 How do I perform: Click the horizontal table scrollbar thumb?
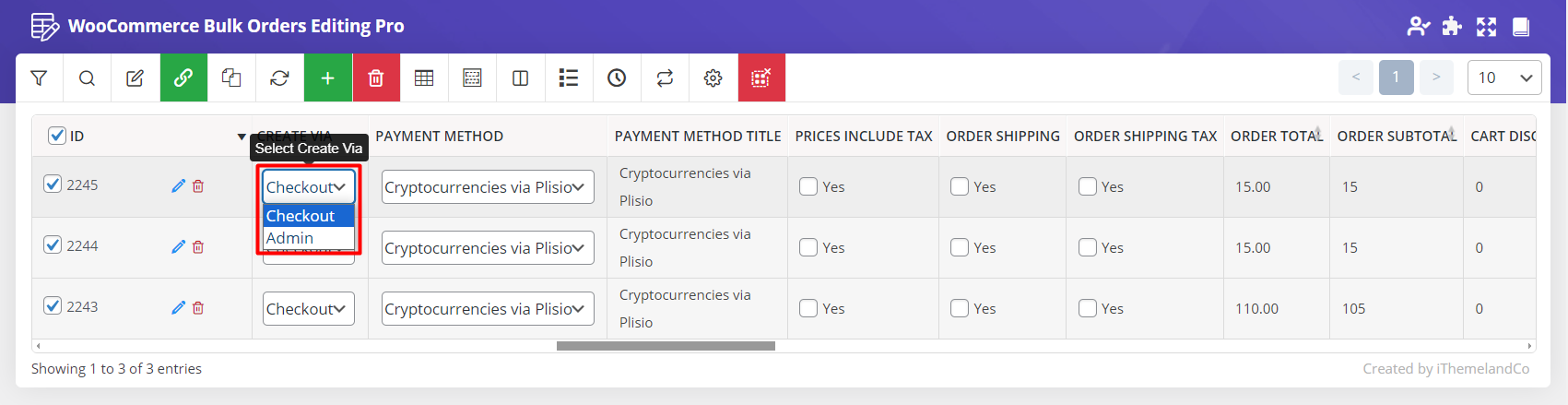[666, 346]
